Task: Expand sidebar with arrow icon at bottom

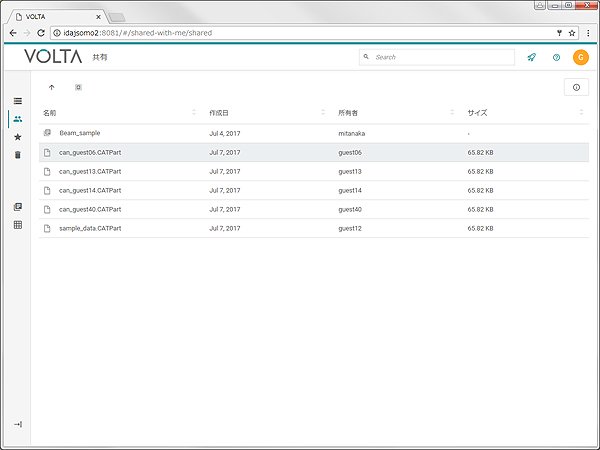Action: [x=18, y=424]
